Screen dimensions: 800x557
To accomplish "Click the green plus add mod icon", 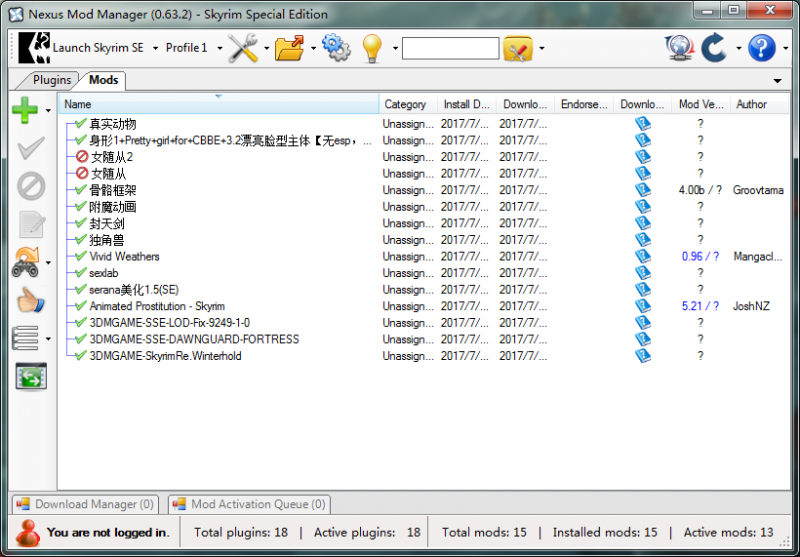I will 26,110.
